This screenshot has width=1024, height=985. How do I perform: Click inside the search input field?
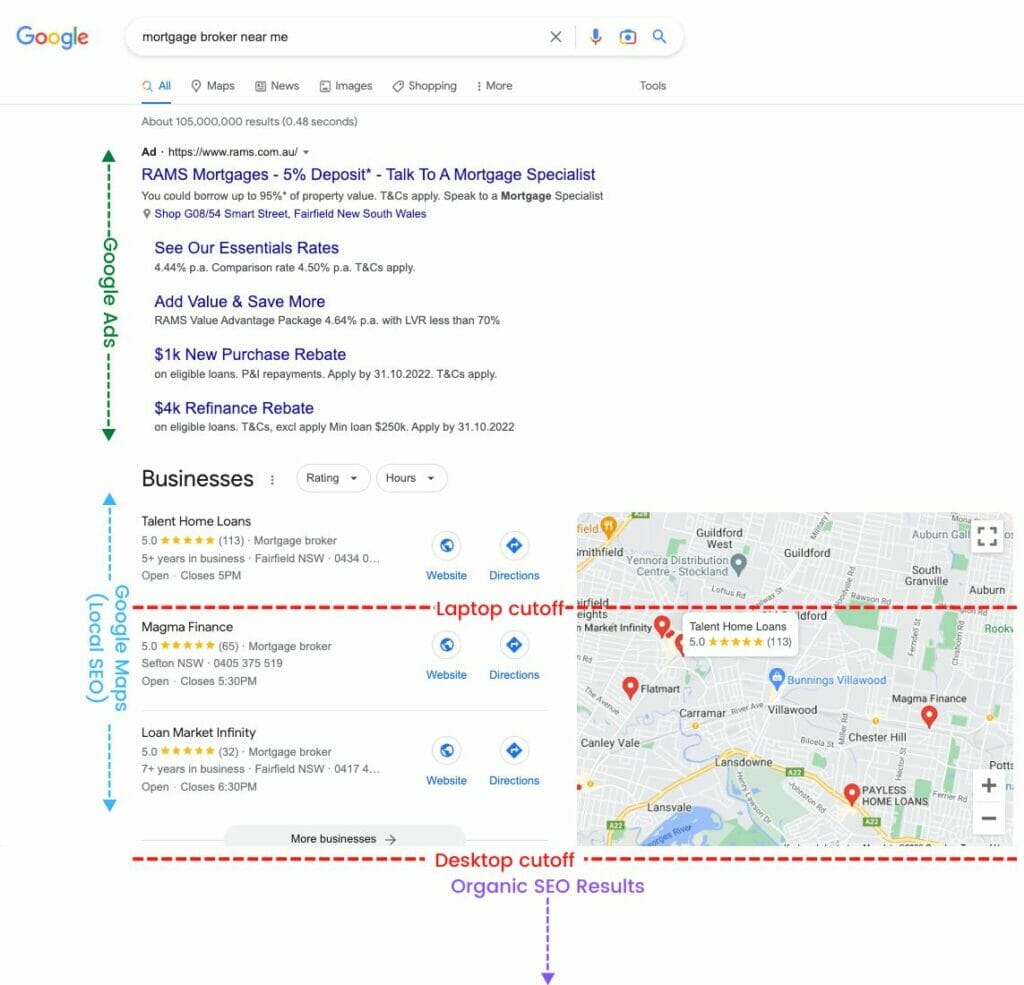coord(340,37)
